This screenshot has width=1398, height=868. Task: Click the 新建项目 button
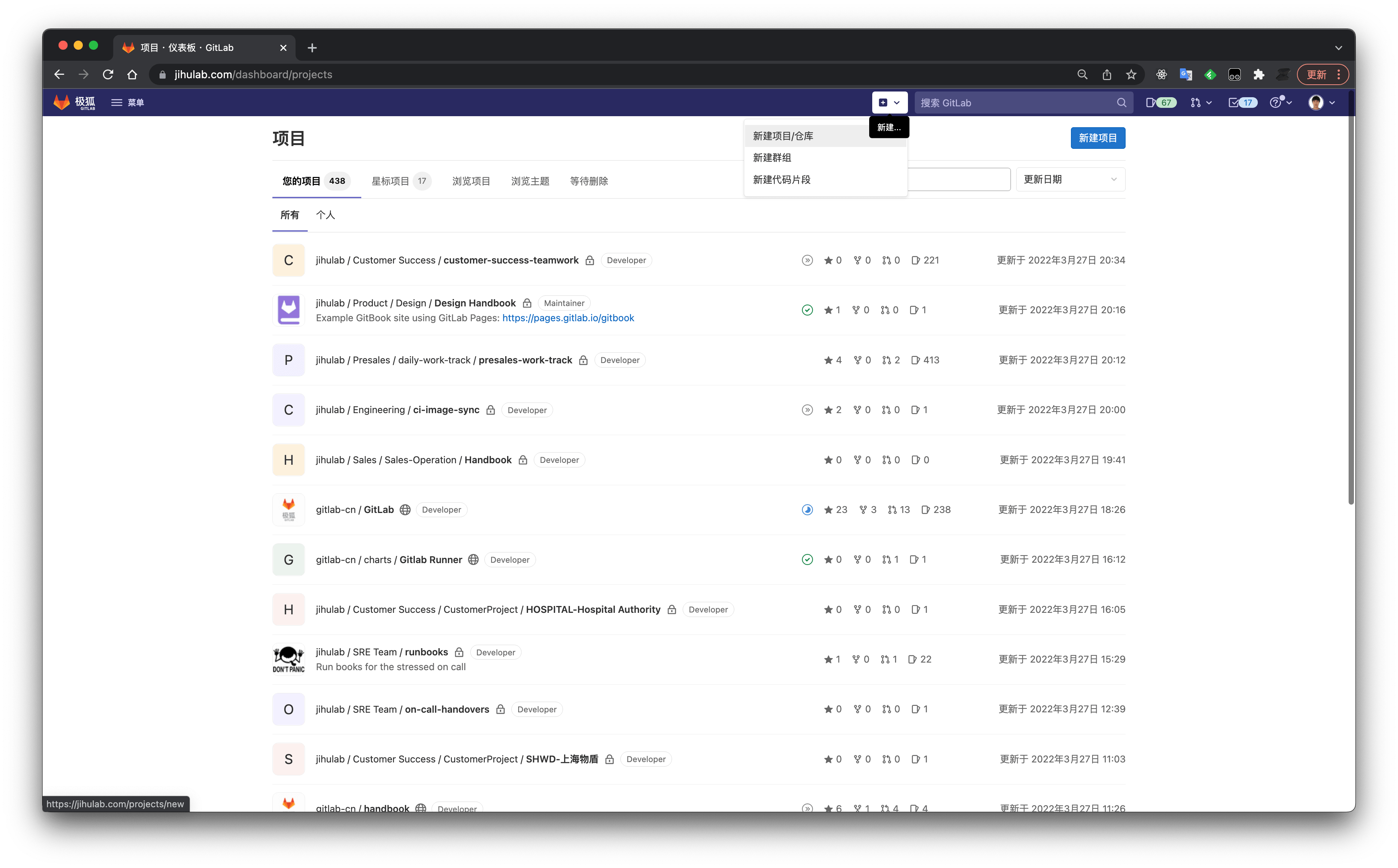point(1098,138)
